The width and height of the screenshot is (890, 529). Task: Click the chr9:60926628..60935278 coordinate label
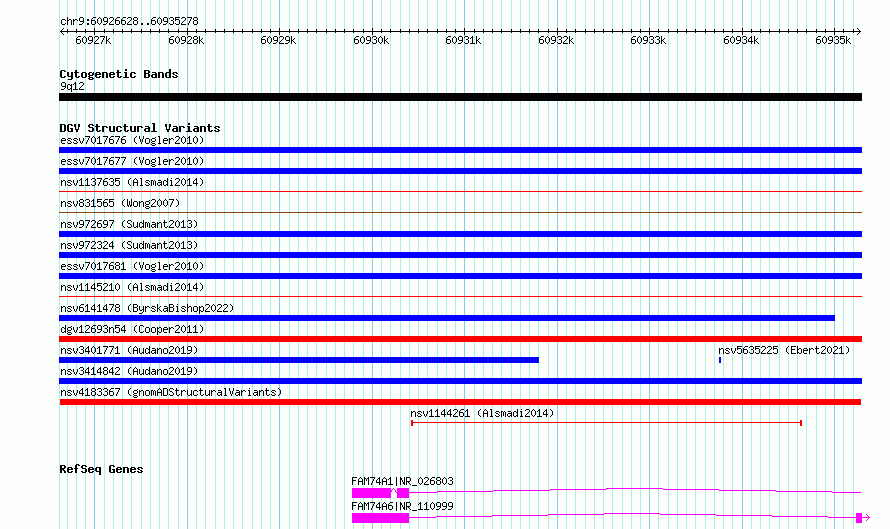[129, 21]
